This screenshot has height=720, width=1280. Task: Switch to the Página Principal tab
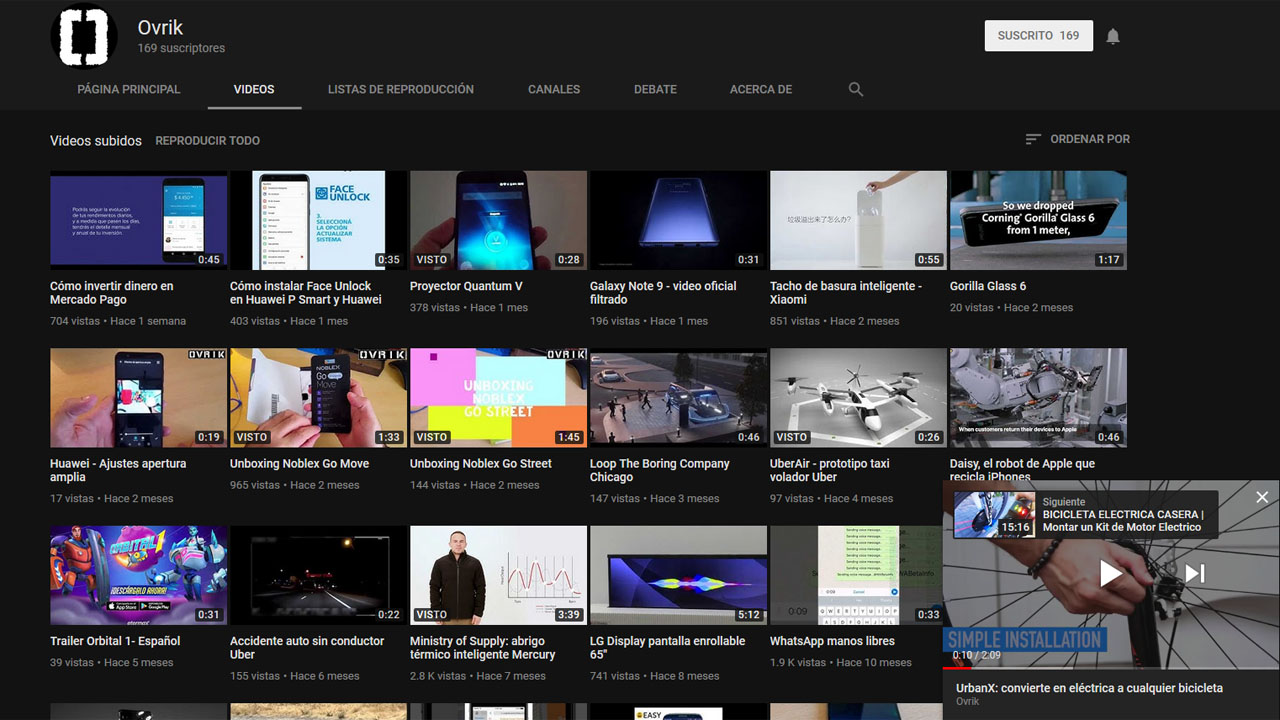(129, 89)
